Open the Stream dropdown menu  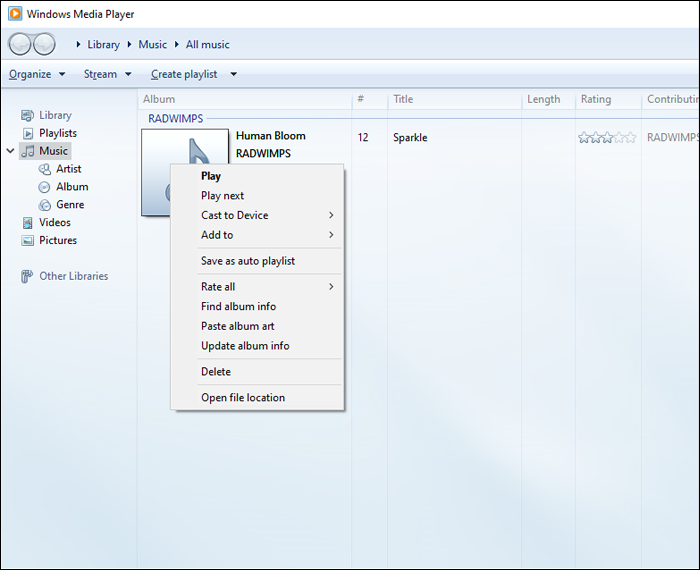pos(108,74)
